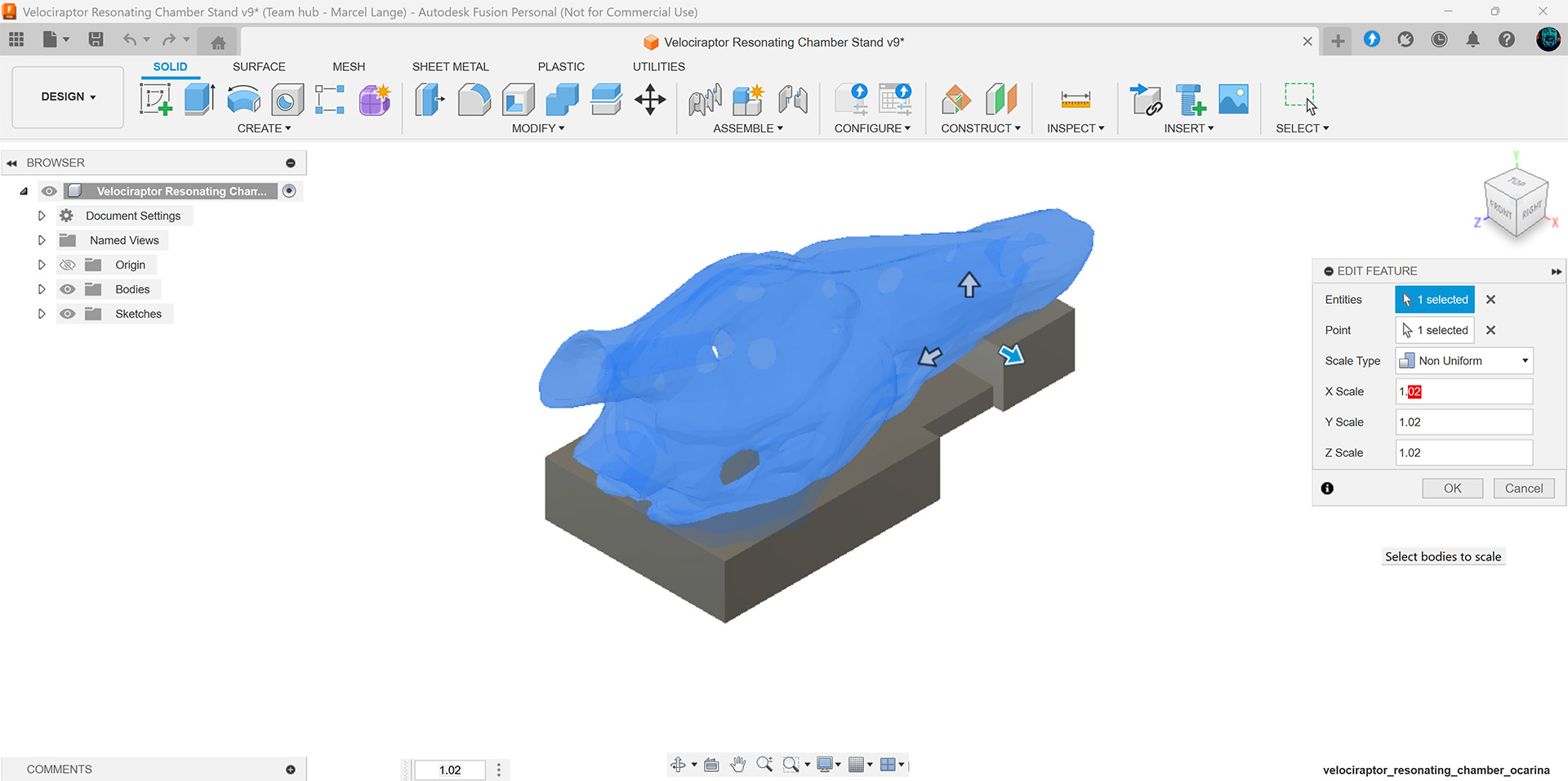Select the SOLID tab
The height and width of the screenshot is (781, 1568).
pyautogui.click(x=170, y=67)
